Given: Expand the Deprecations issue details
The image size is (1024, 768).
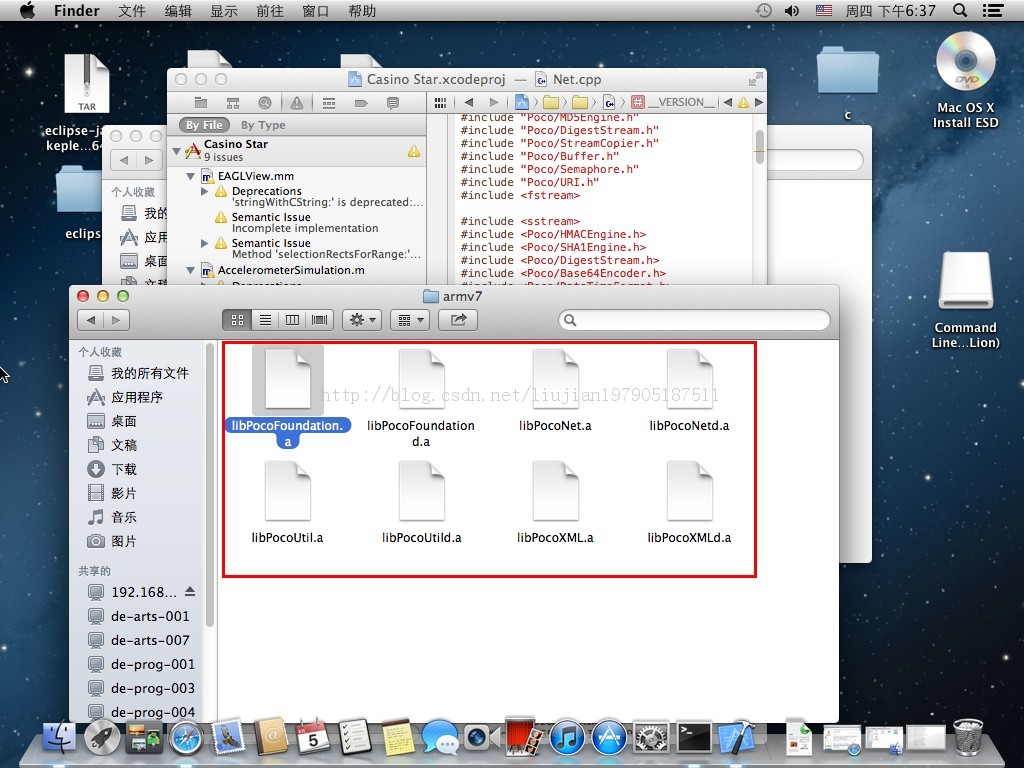Looking at the screenshot, I should (x=204, y=191).
